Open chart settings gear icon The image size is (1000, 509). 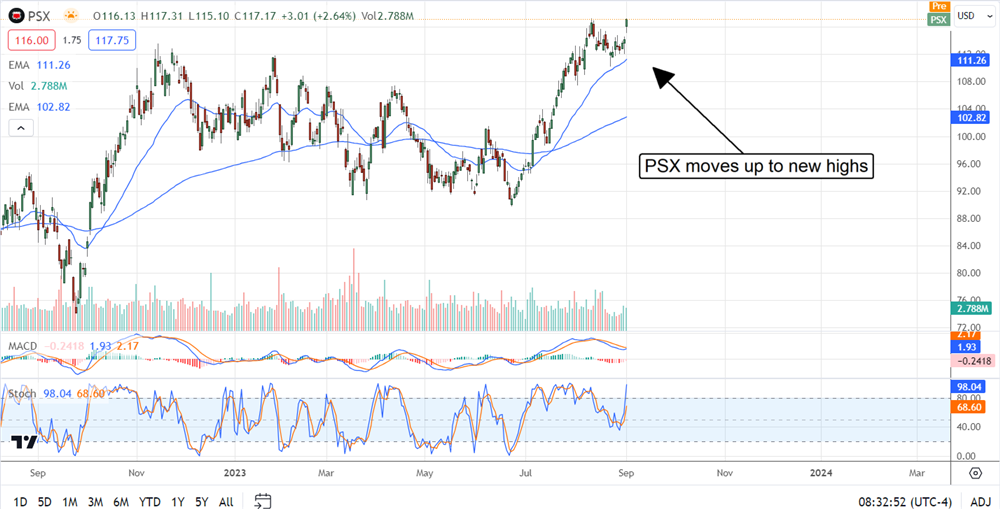[x=975, y=473]
